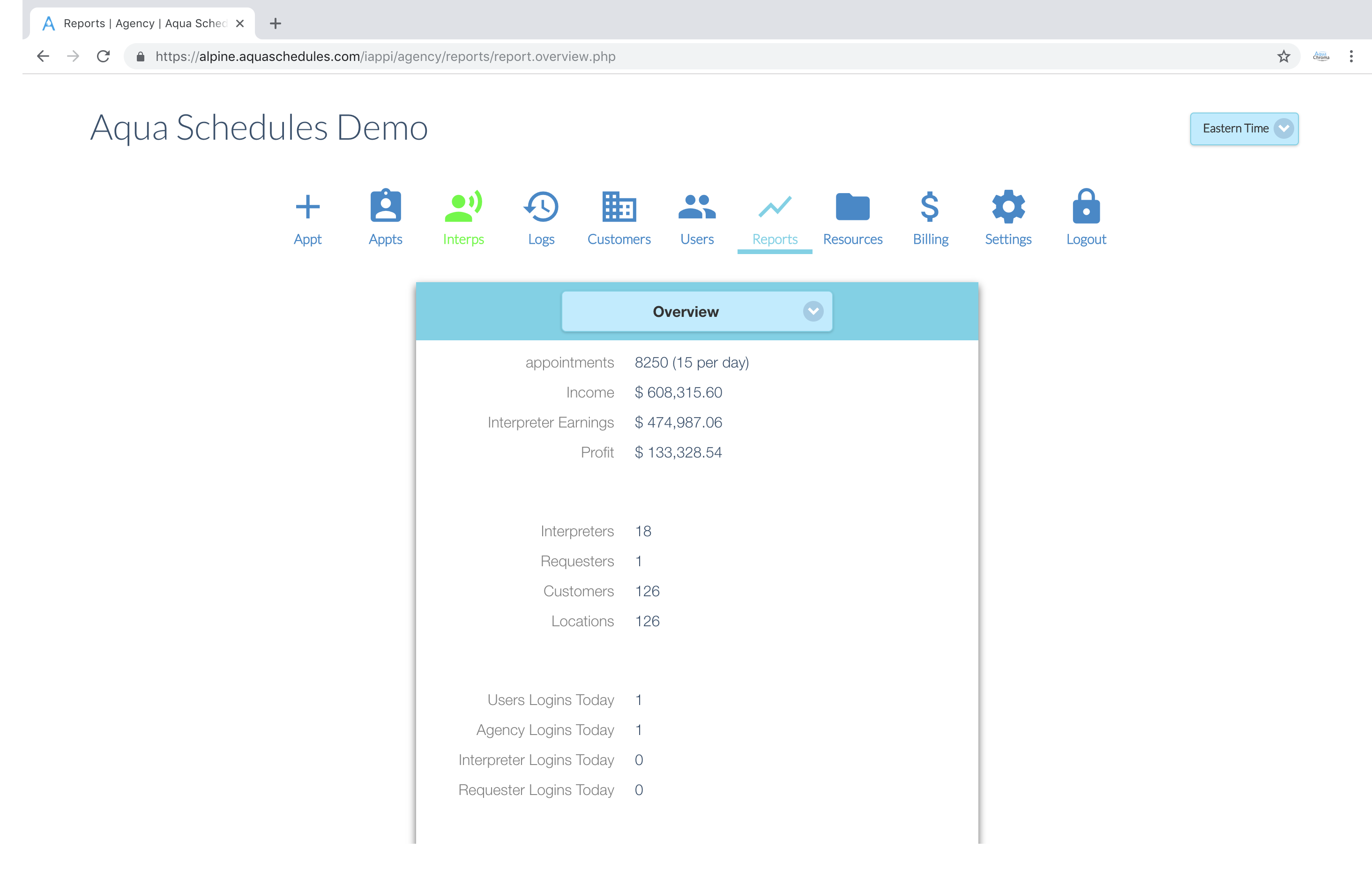Screen dimensions: 1372x870
Task: Click the Interpreters count 18
Action: (x=643, y=532)
